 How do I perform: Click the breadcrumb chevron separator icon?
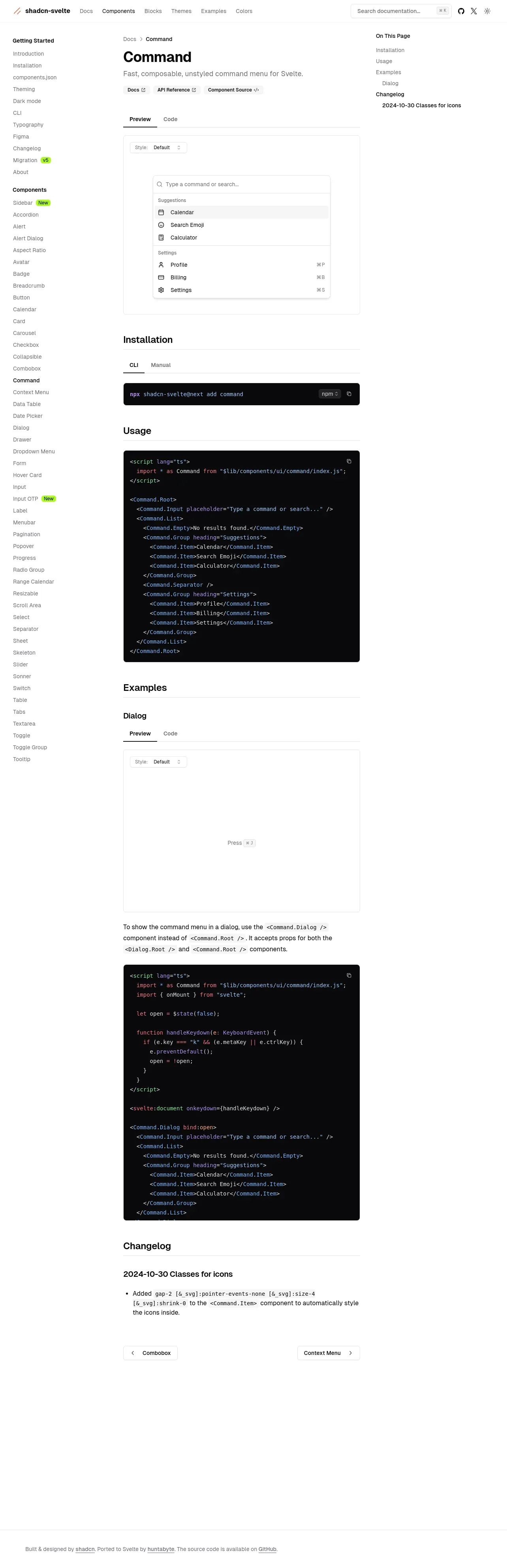(x=141, y=39)
